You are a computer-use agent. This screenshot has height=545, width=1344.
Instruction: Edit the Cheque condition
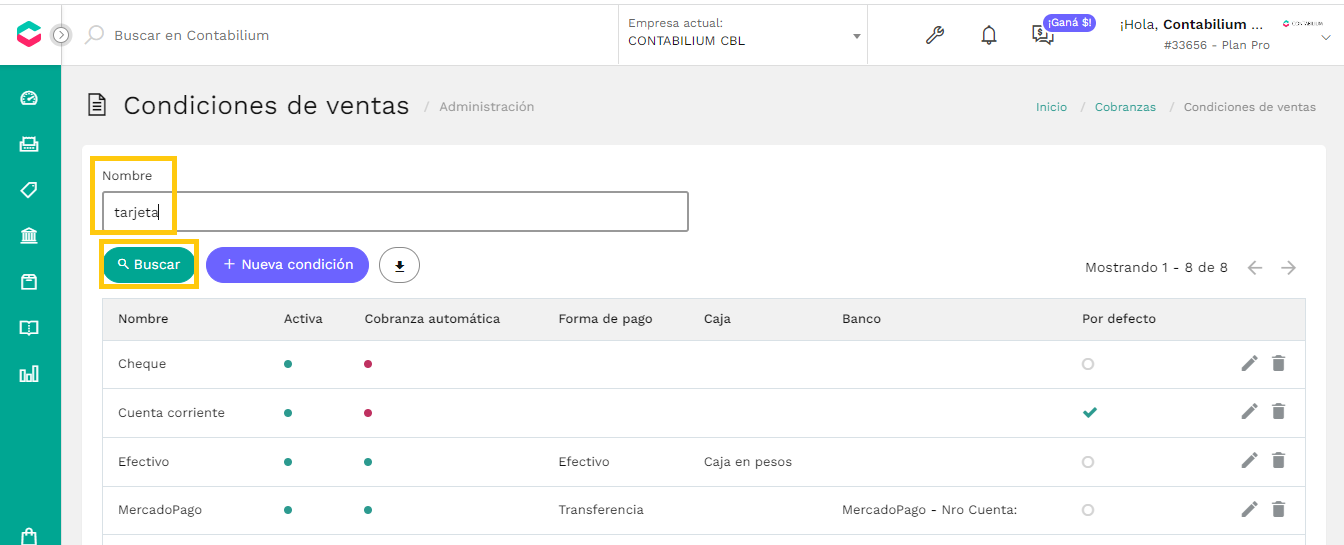click(x=1249, y=363)
